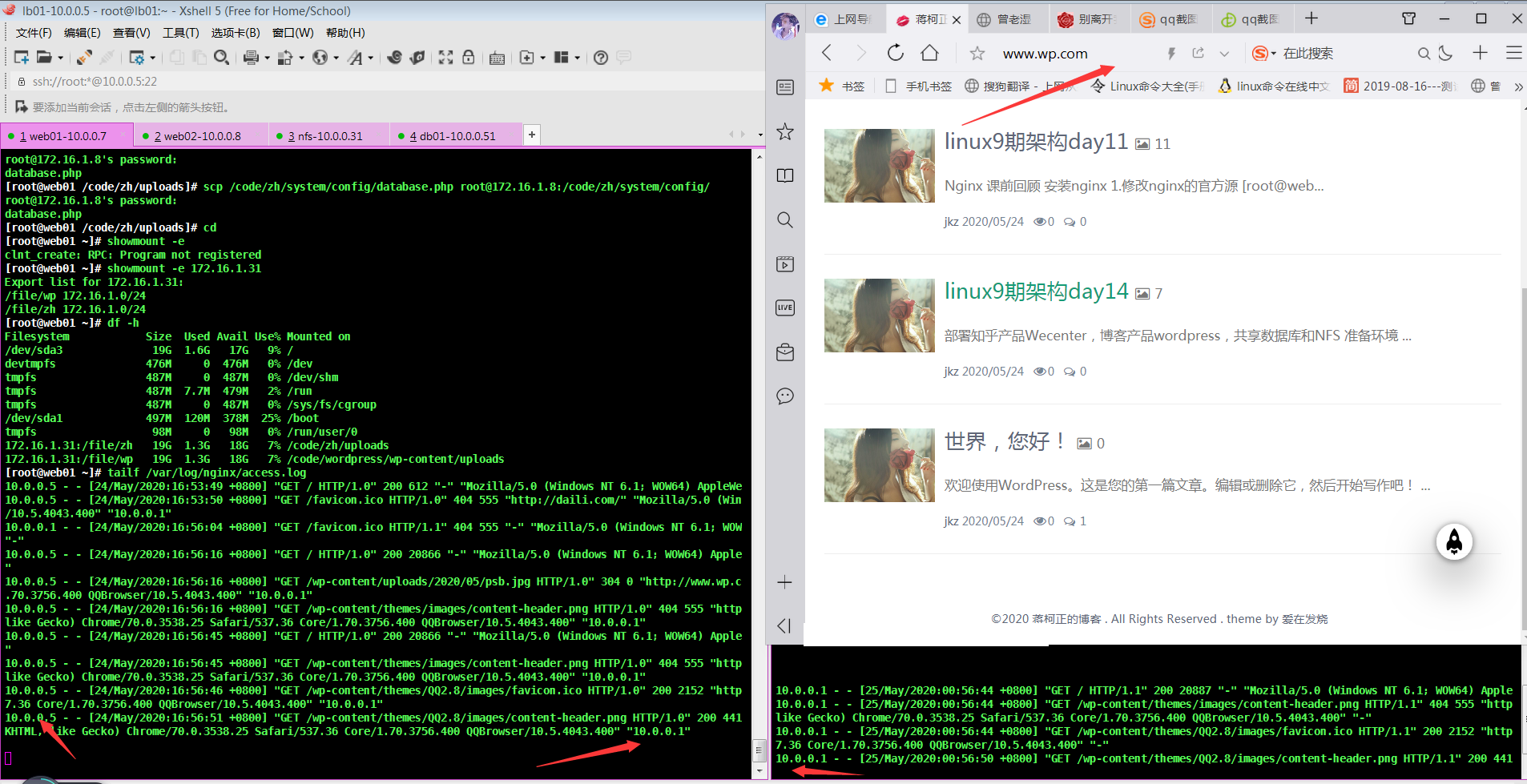Toggle the Xshell screen lock icon

[469, 58]
